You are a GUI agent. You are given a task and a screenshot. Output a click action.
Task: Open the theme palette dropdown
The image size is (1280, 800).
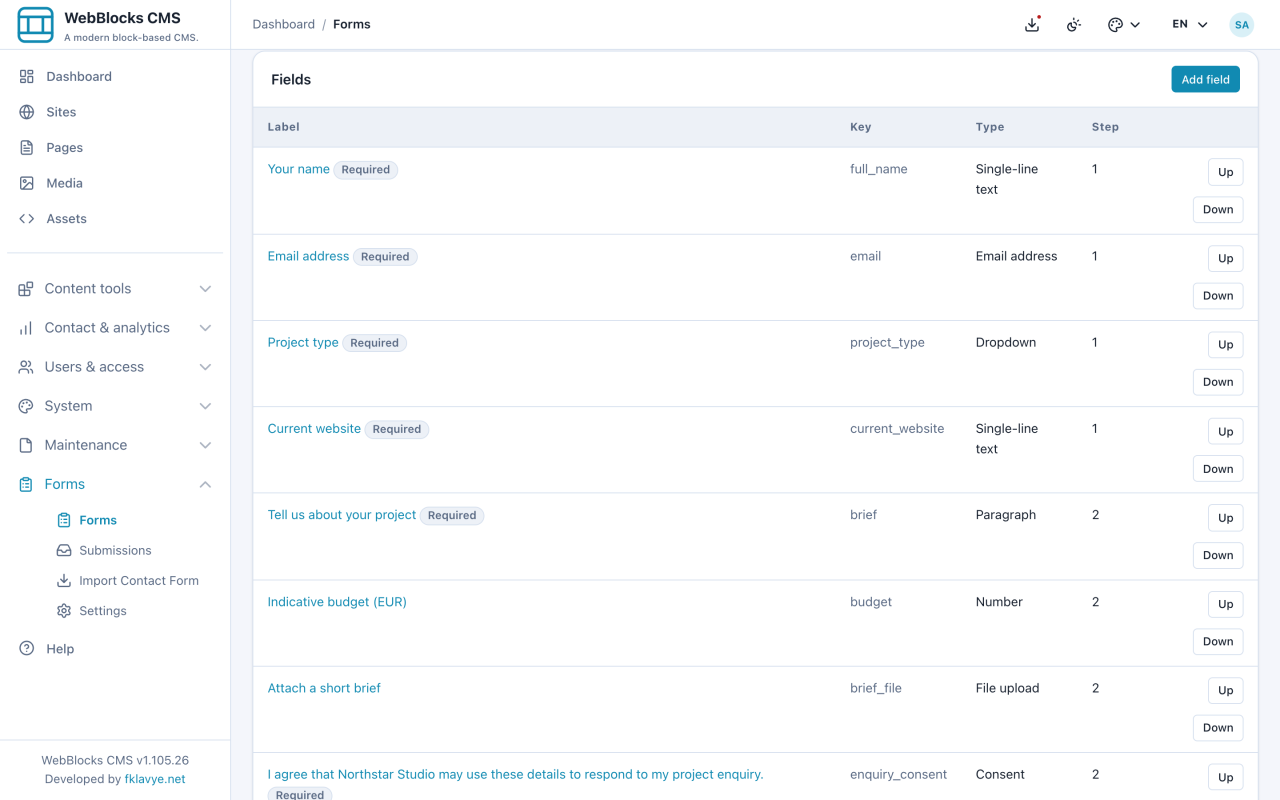(x=1124, y=24)
